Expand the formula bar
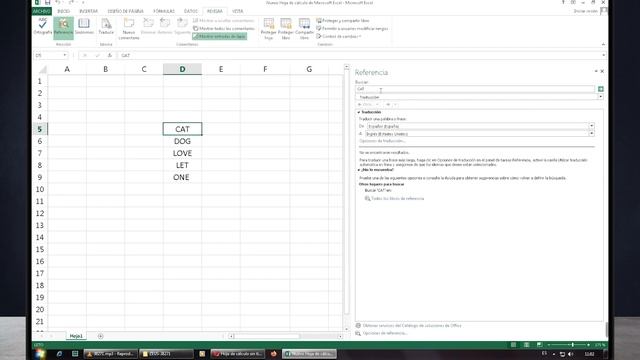 click(603, 55)
